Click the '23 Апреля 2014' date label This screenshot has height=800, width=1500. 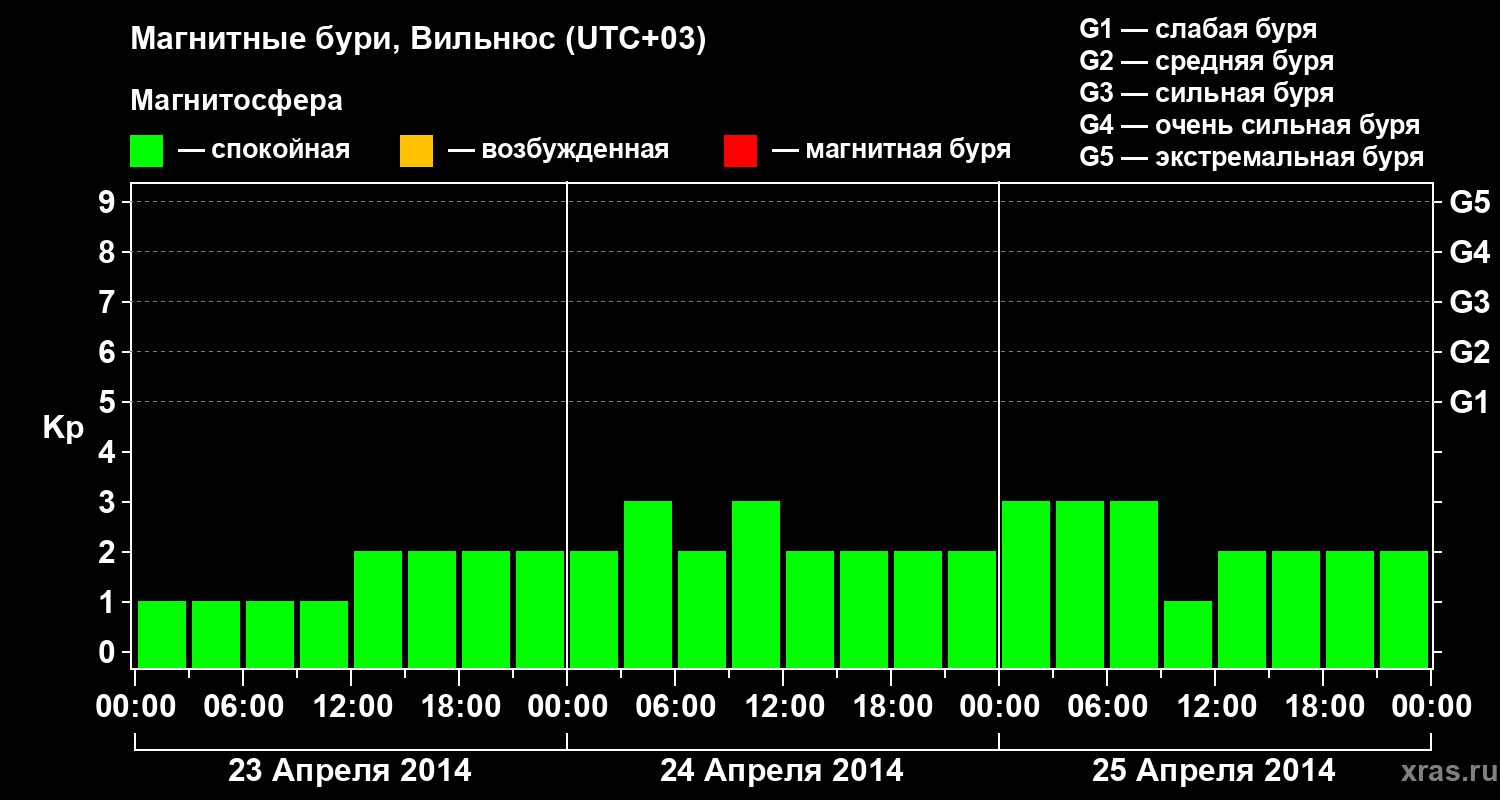pos(350,770)
